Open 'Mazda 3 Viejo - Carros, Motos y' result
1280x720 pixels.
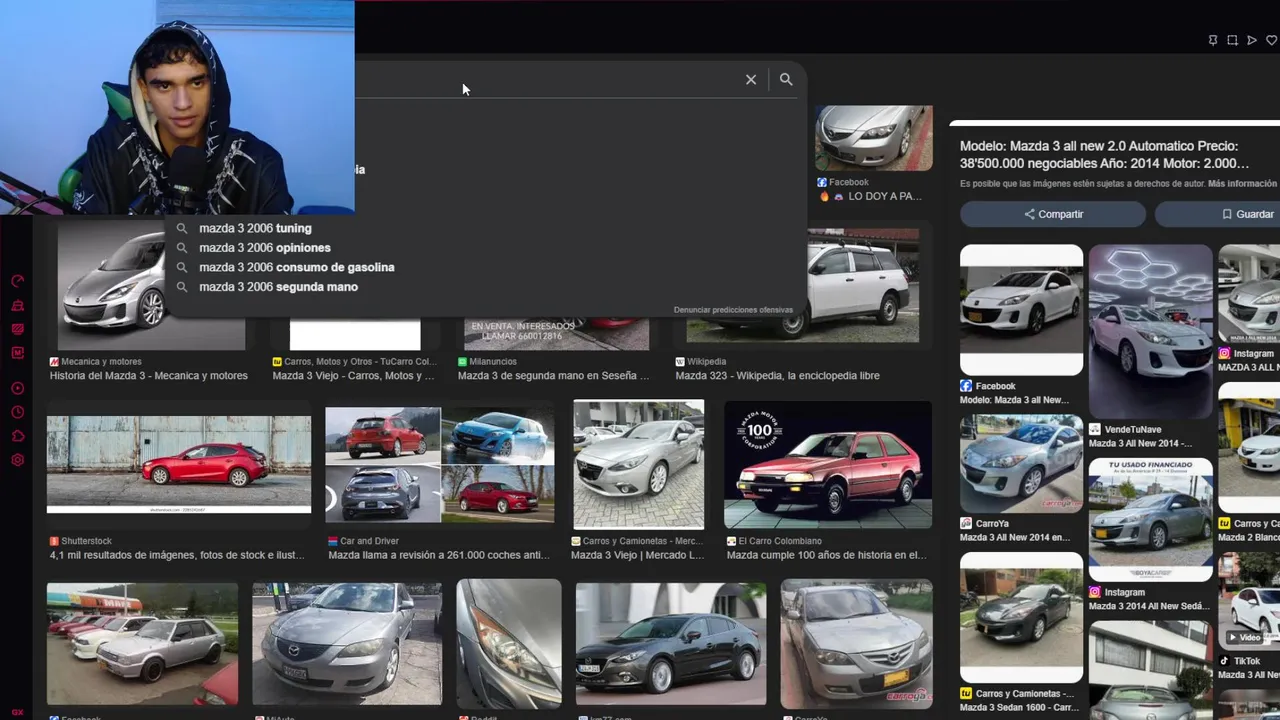[x=354, y=376]
